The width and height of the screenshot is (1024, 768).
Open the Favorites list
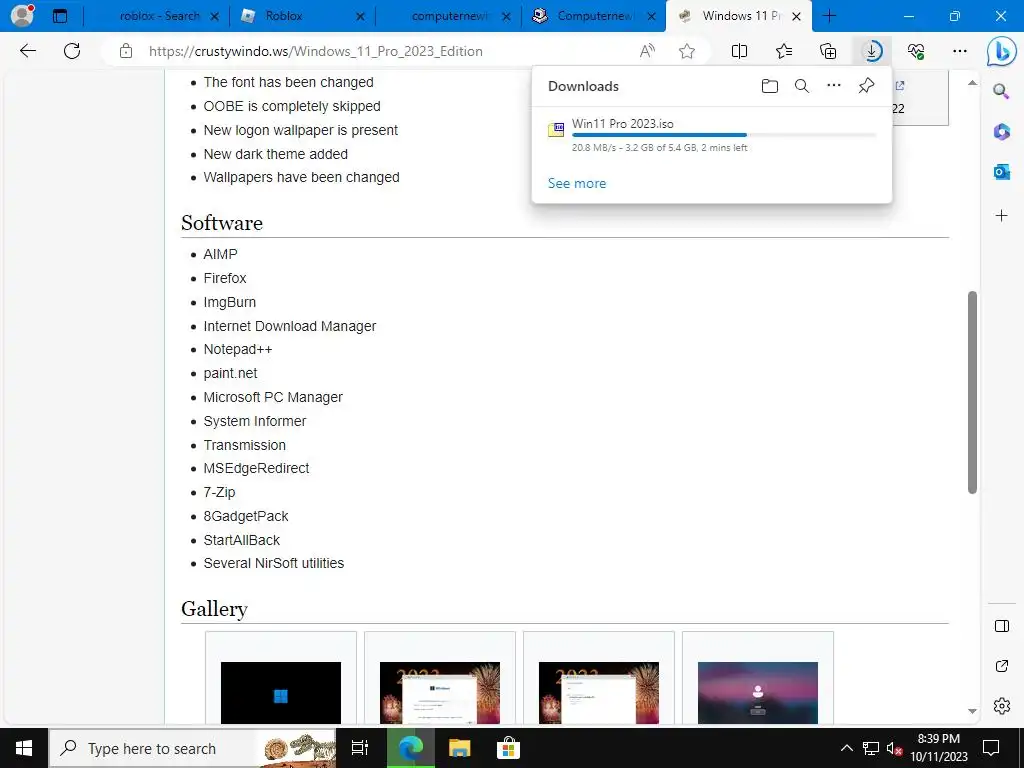[784, 51]
